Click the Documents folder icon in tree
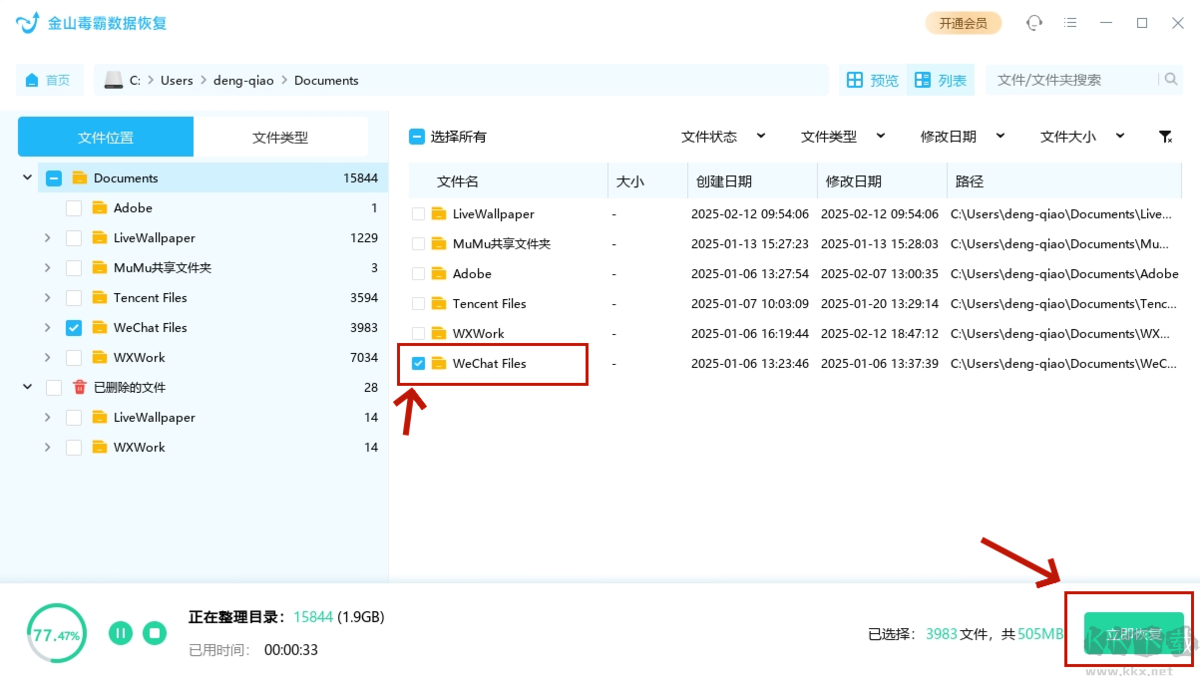 [80, 178]
